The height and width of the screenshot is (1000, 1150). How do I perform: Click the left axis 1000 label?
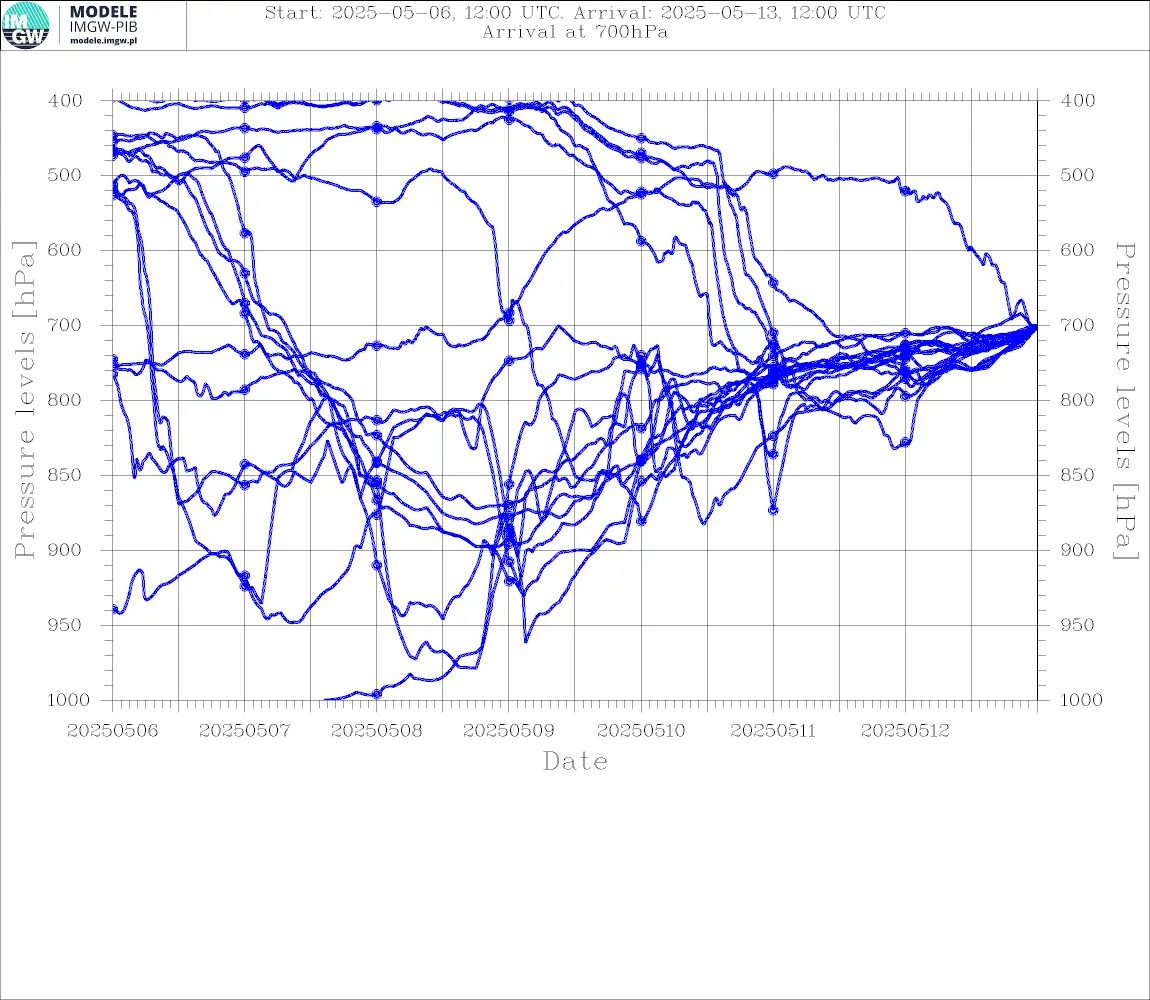[x=68, y=700]
